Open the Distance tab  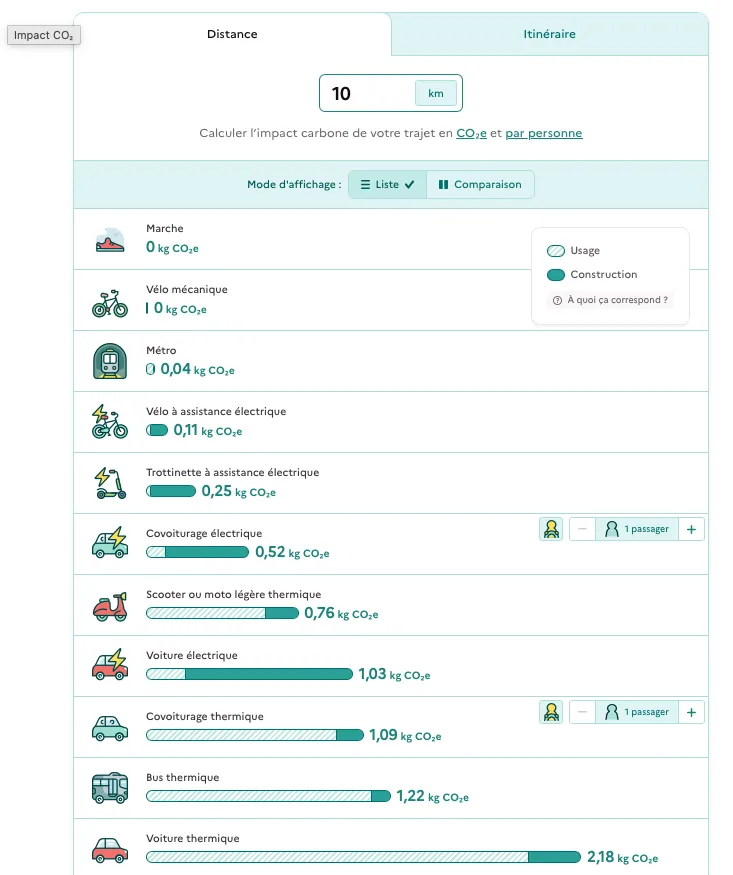[x=232, y=34]
